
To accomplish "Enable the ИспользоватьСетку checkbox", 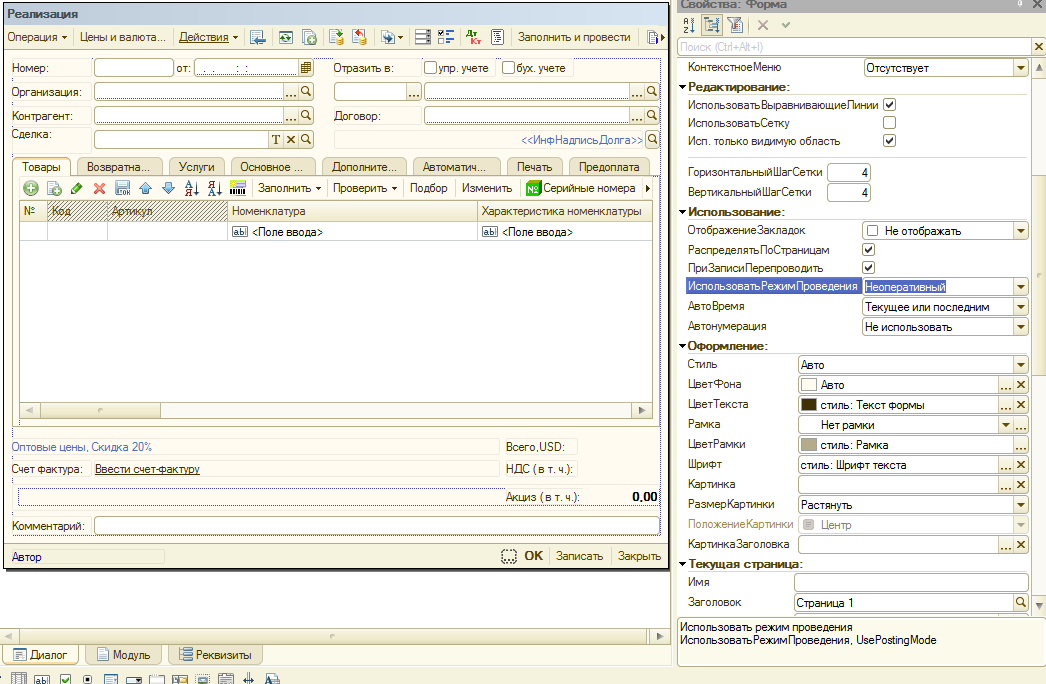I will coord(889,123).
